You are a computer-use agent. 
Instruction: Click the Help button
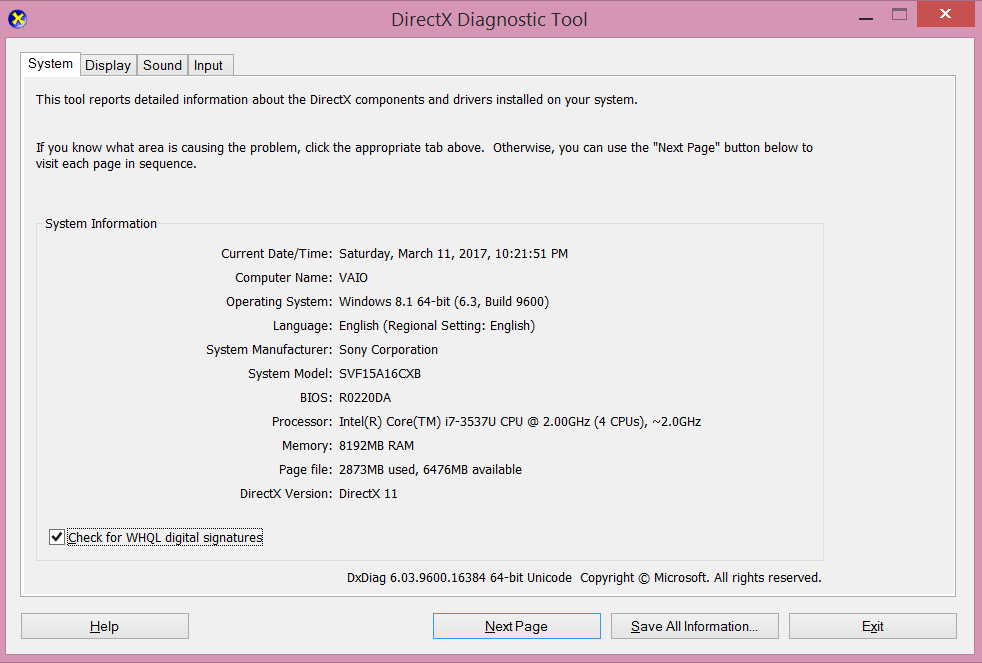pyautogui.click(x=105, y=626)
